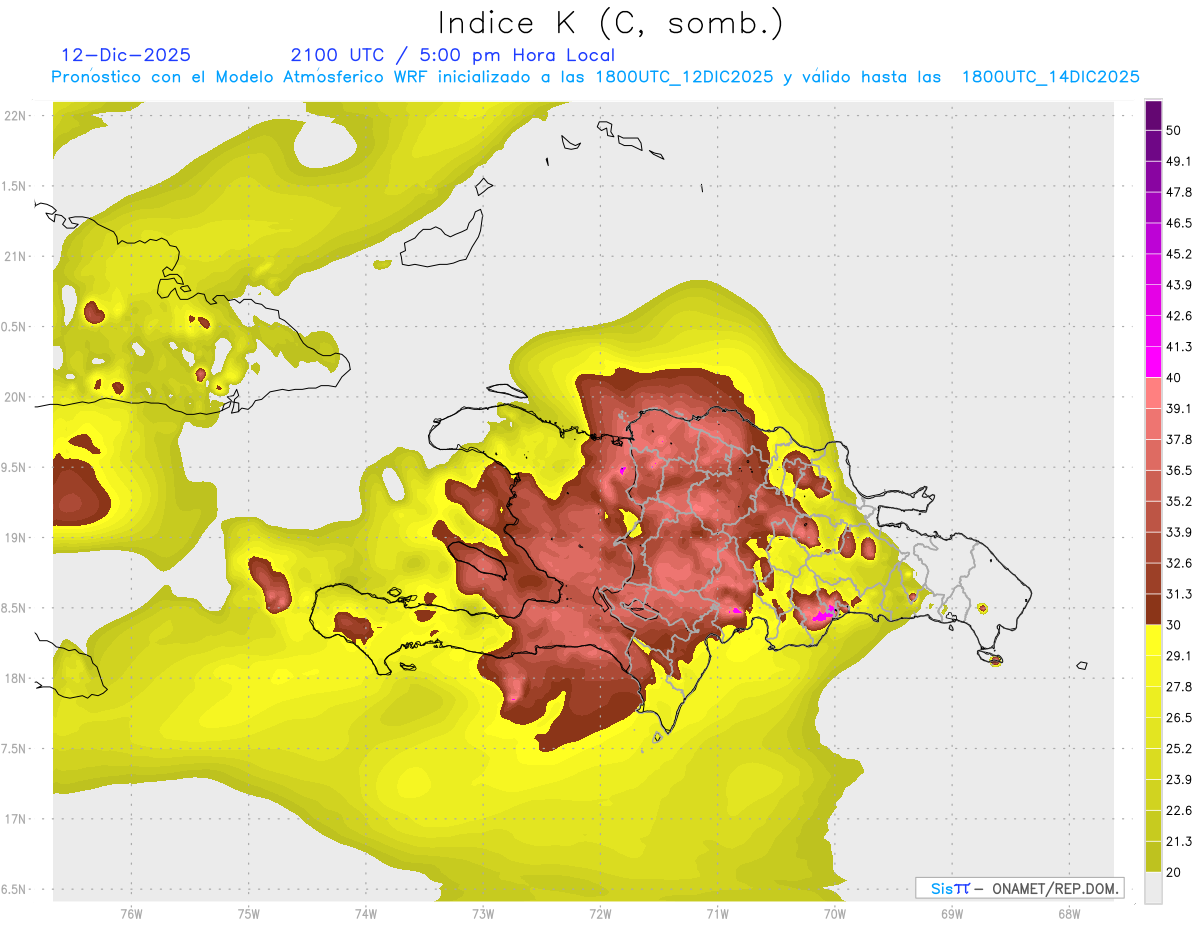Click the legend value "29.1"
The image size is (1200, 927).
click(1179, 655)
